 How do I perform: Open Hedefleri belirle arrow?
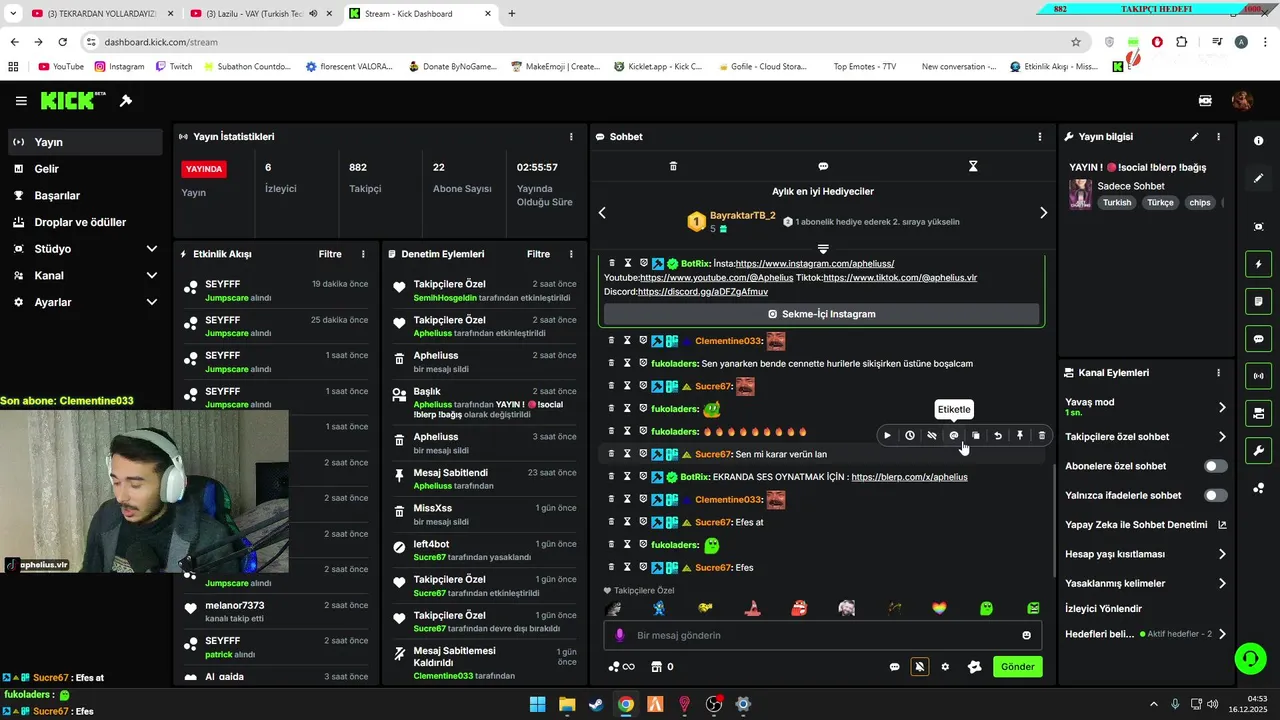click(x=1222, y=634)
